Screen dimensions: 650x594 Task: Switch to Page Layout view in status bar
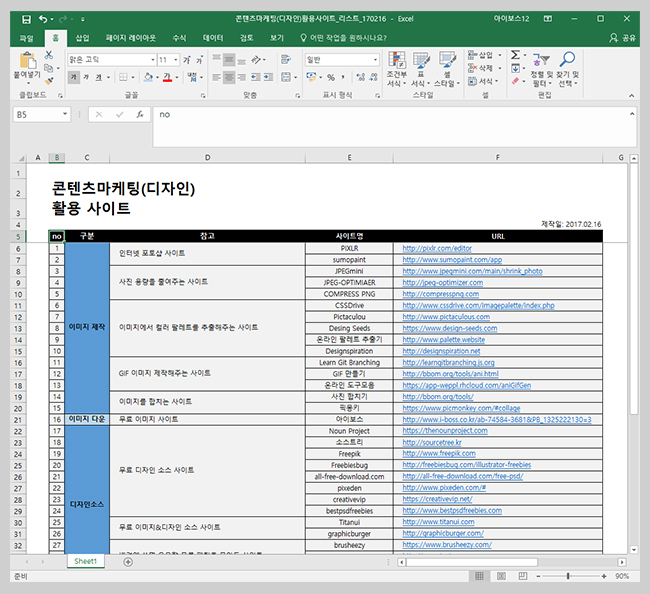pos(501,576)
